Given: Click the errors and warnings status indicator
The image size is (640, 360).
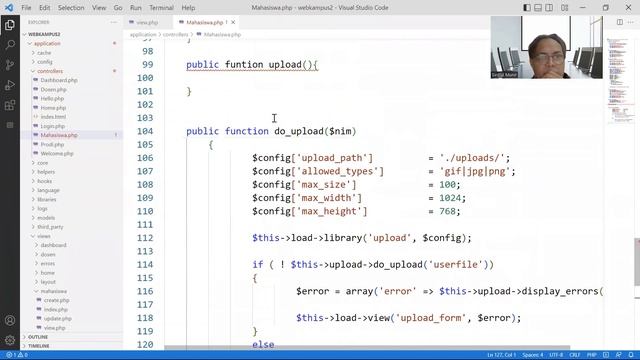Looking at the screenshot, I should tap(17, 355).
